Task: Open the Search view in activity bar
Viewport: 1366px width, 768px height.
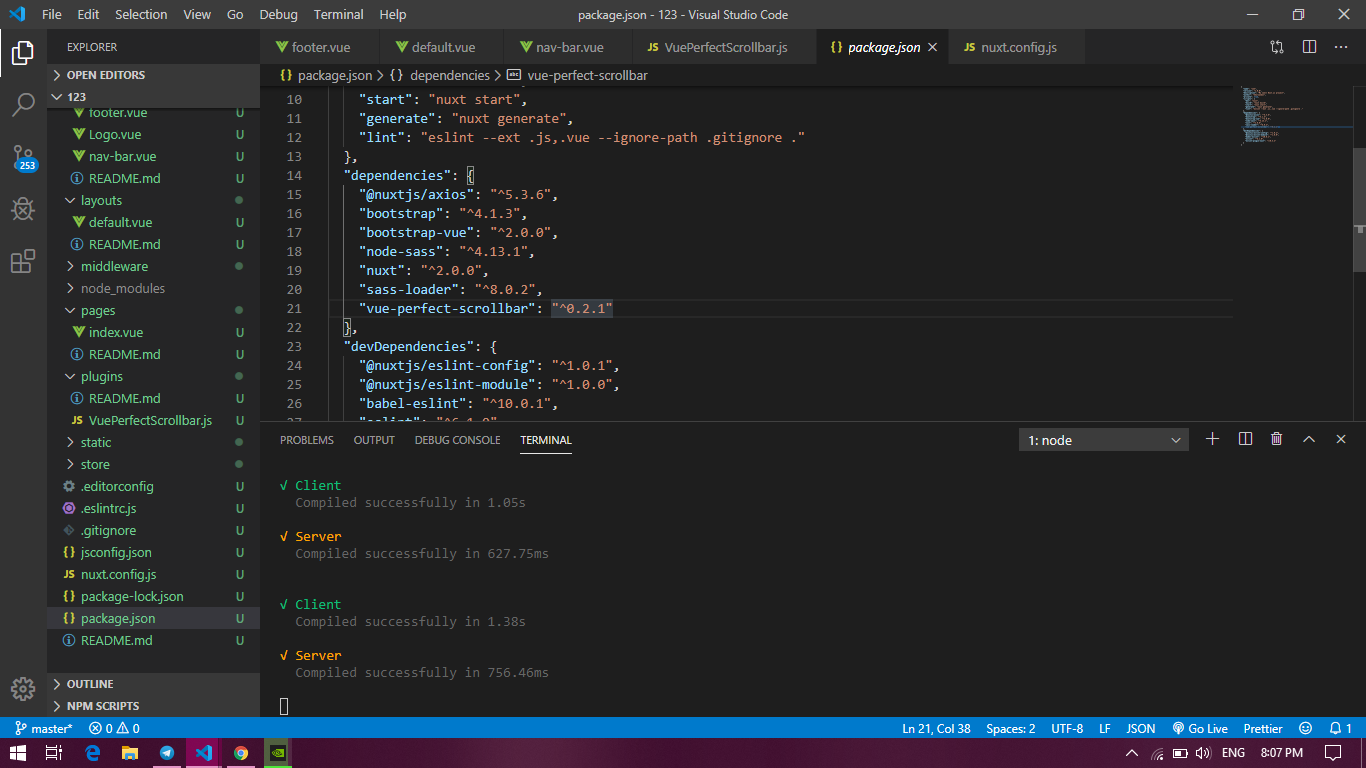Action: pyautogui.click(x=23, y=104)
